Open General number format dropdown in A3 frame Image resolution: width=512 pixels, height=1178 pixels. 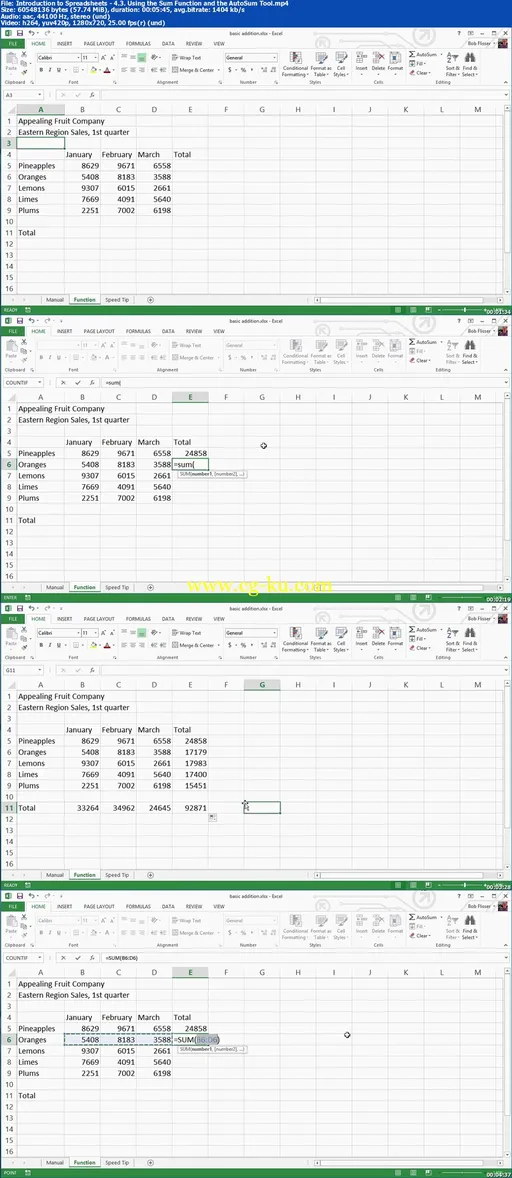pyautogui.click(x=274, y=58)
